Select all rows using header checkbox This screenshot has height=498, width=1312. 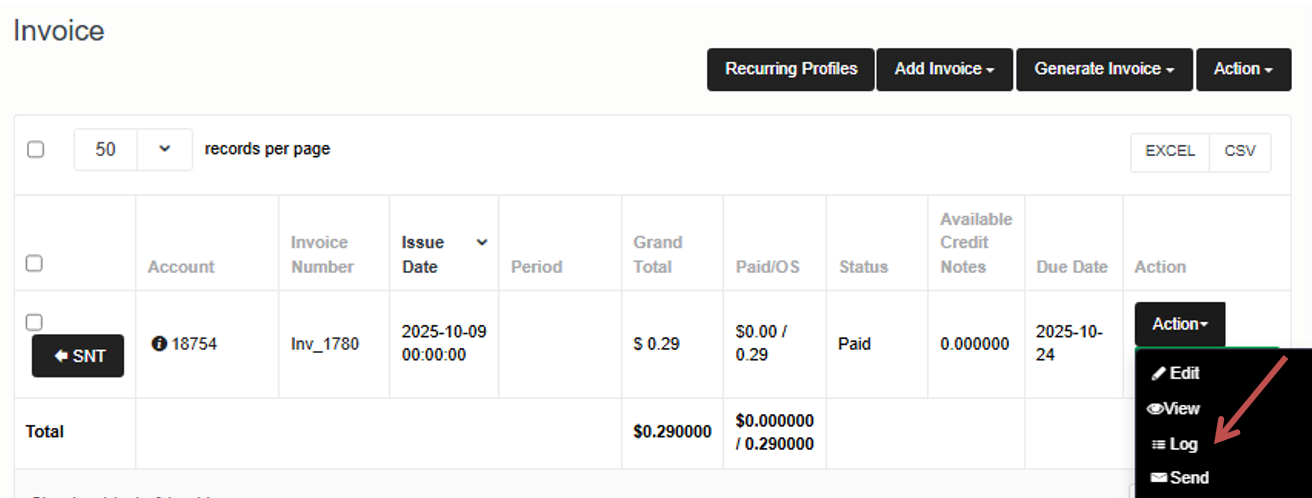click(x=34, y=263)
